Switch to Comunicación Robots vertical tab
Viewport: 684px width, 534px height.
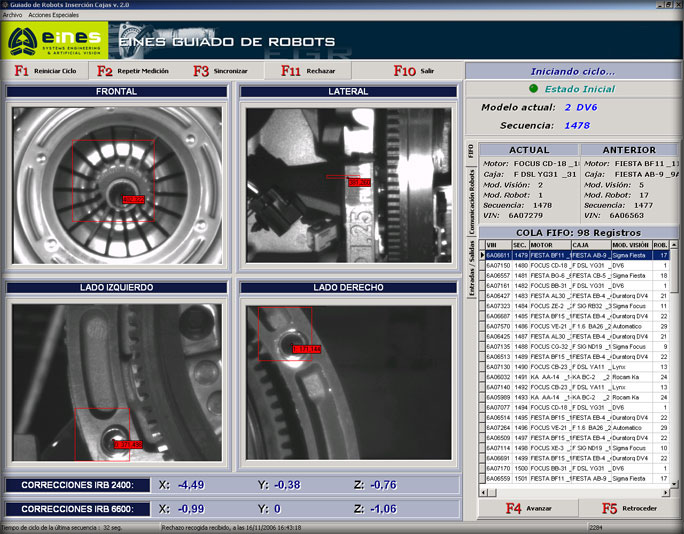pos(471,200)
